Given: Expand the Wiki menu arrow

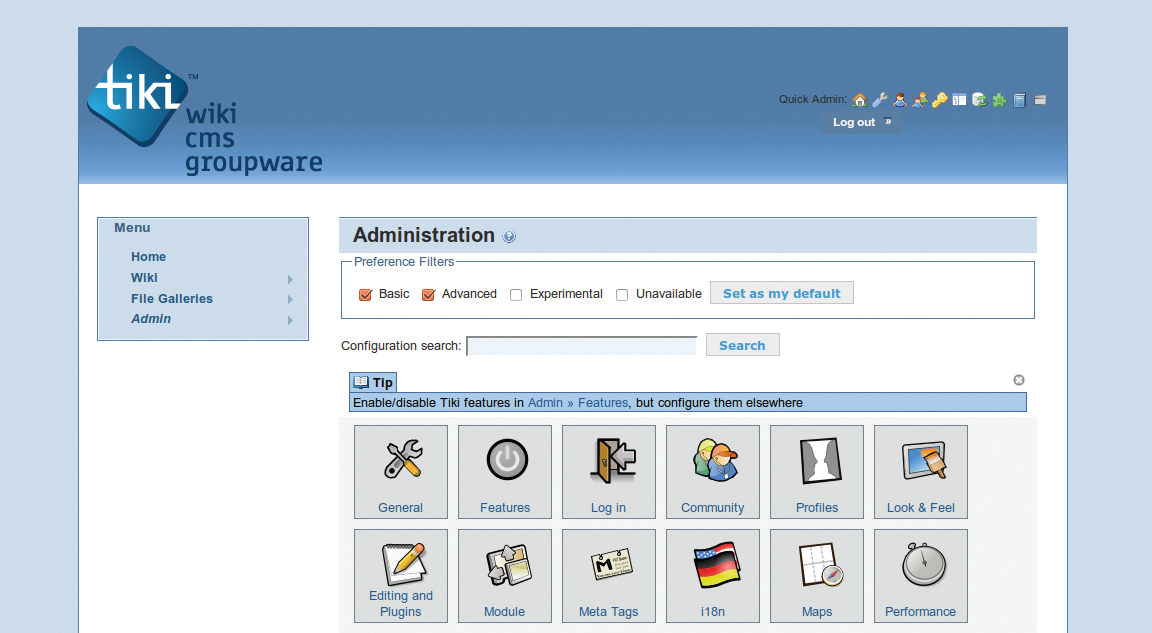Looking at the screenshot, I should (x=290, y=279).
